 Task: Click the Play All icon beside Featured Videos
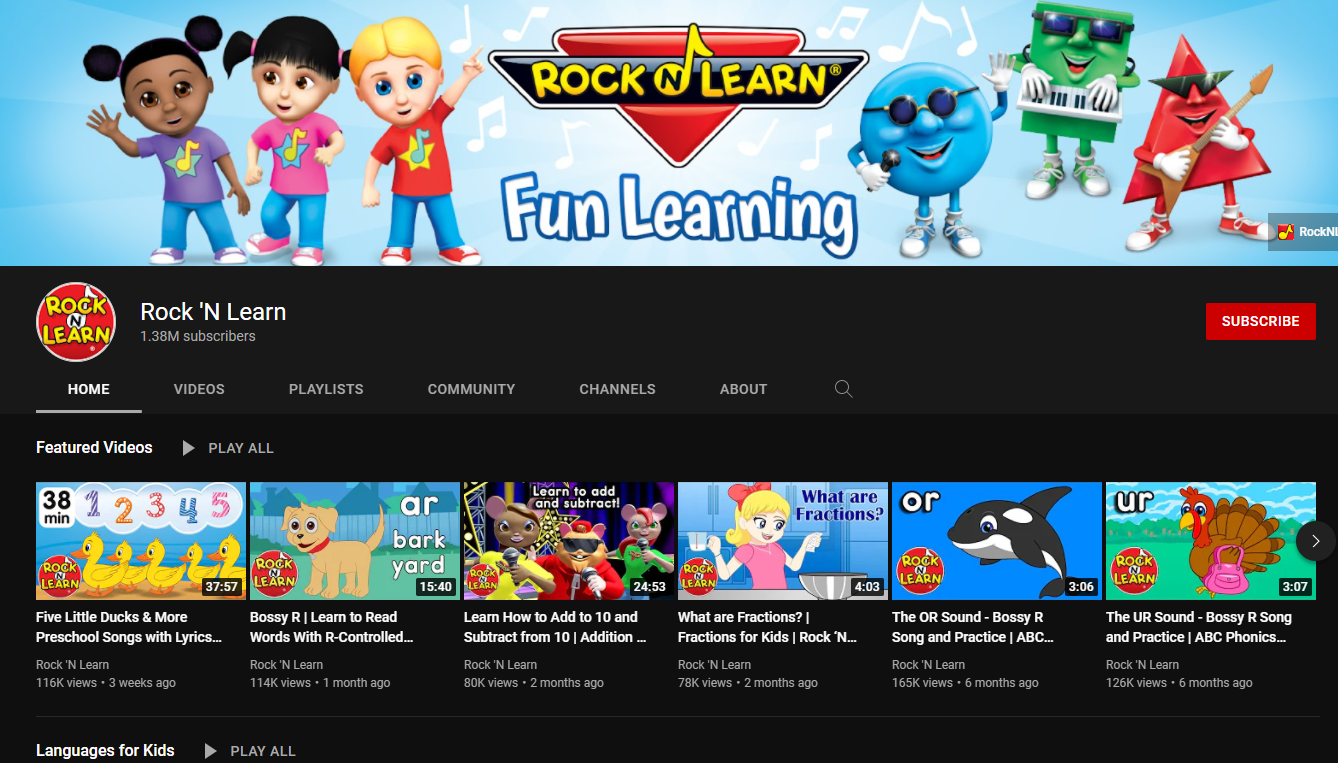188,447
